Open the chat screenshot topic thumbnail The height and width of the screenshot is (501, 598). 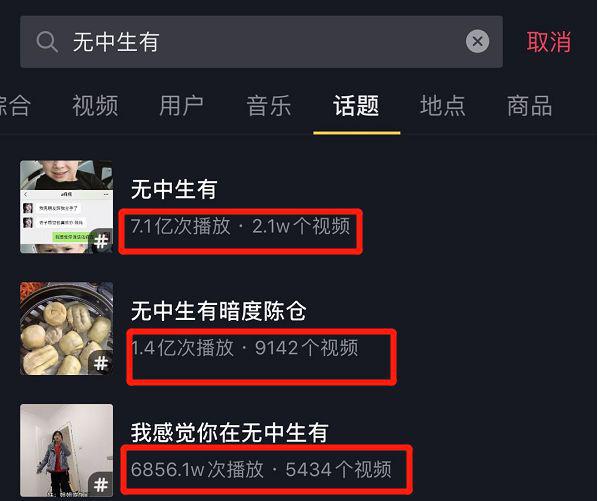pyautogui.click(x=67, y=207)
